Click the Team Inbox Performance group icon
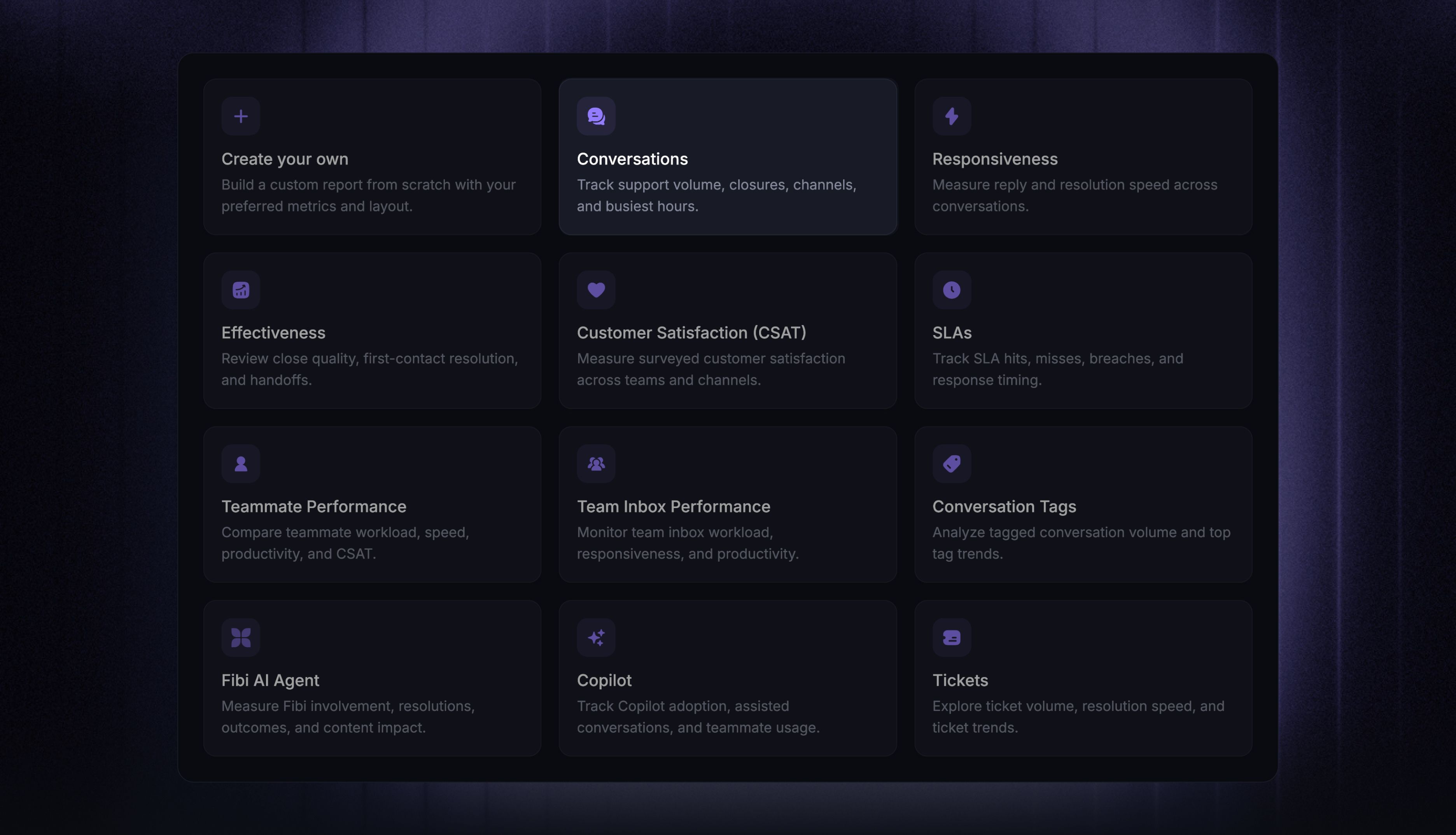 (596, 464)
